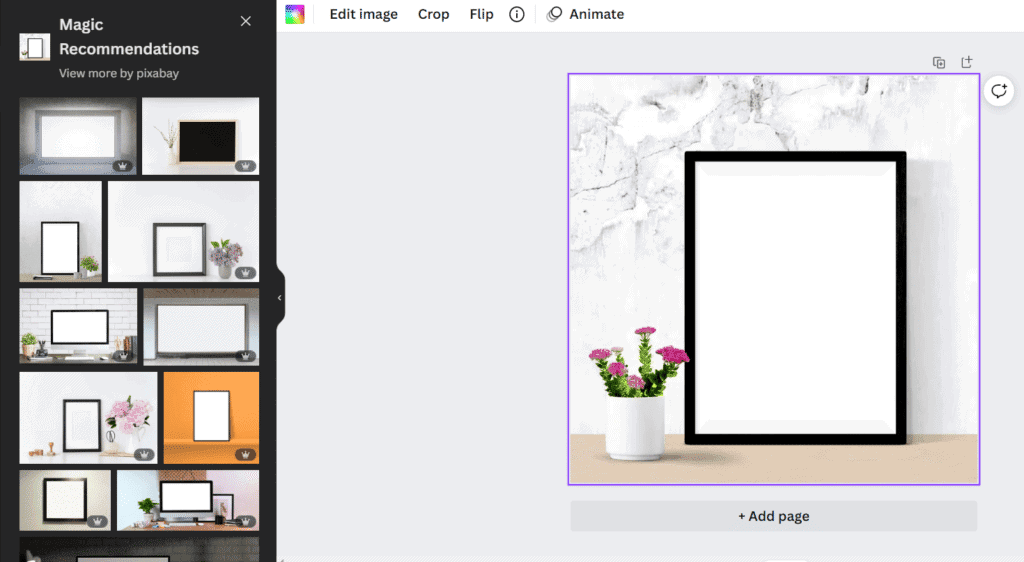The height and width of the screenshot is (562, 1024).
Task: Choose the computer monitor on brick wall thumbnail
Action: point(78,326)
